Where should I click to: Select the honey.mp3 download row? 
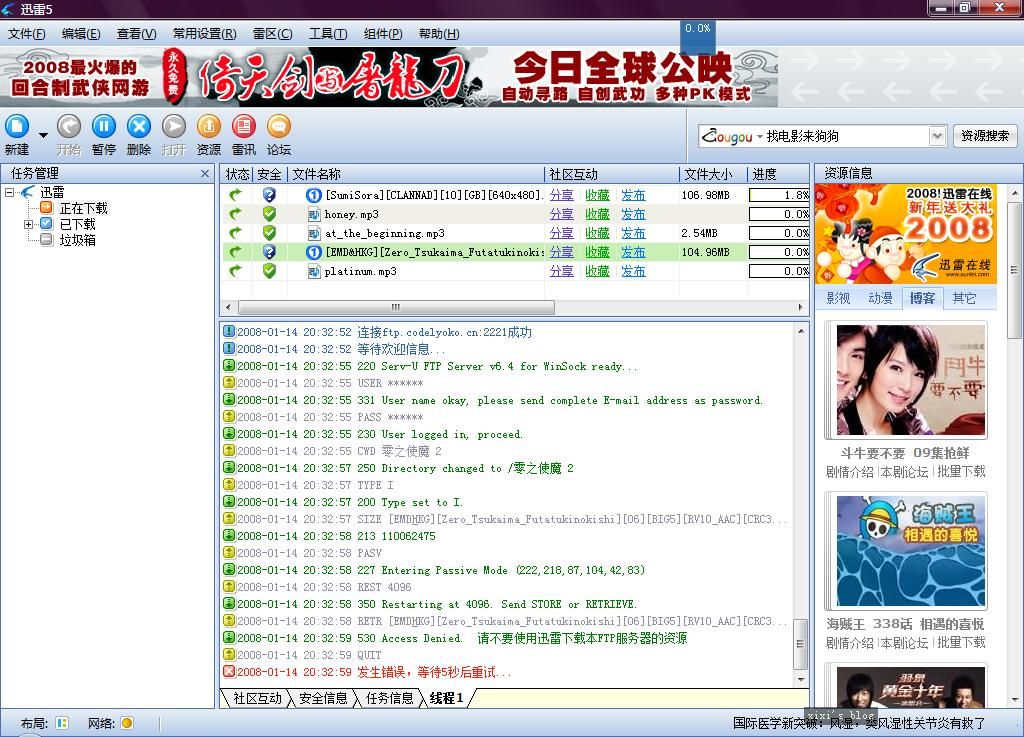tap(515, 214)
